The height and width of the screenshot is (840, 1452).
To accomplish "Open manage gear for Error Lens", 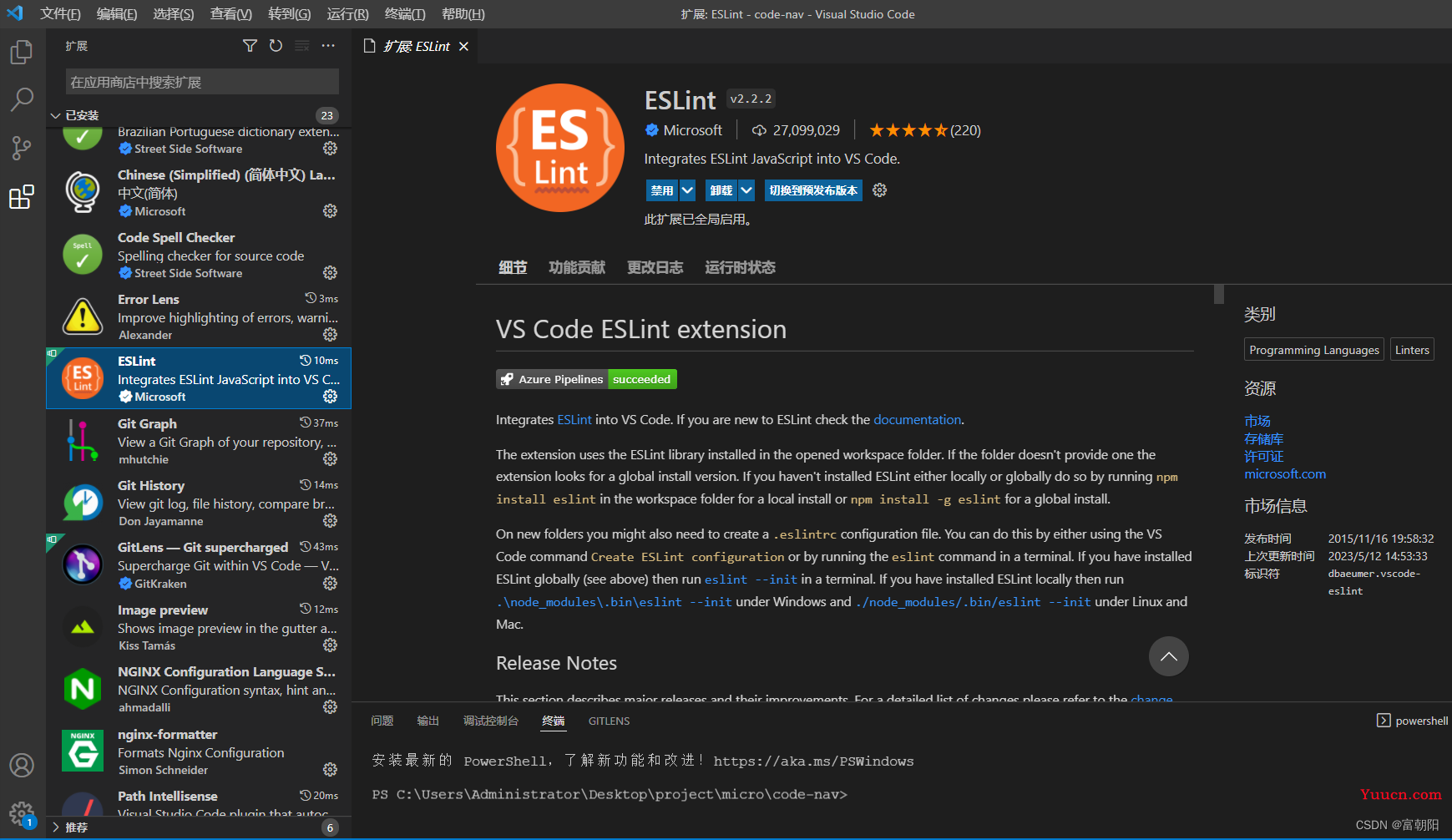I will (331, 335).
